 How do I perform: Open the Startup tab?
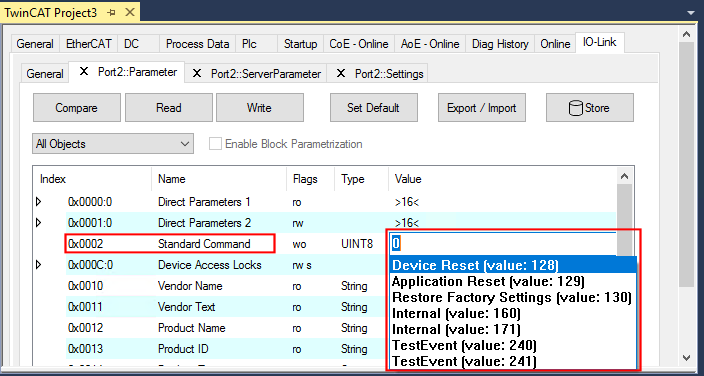point(300,44)
